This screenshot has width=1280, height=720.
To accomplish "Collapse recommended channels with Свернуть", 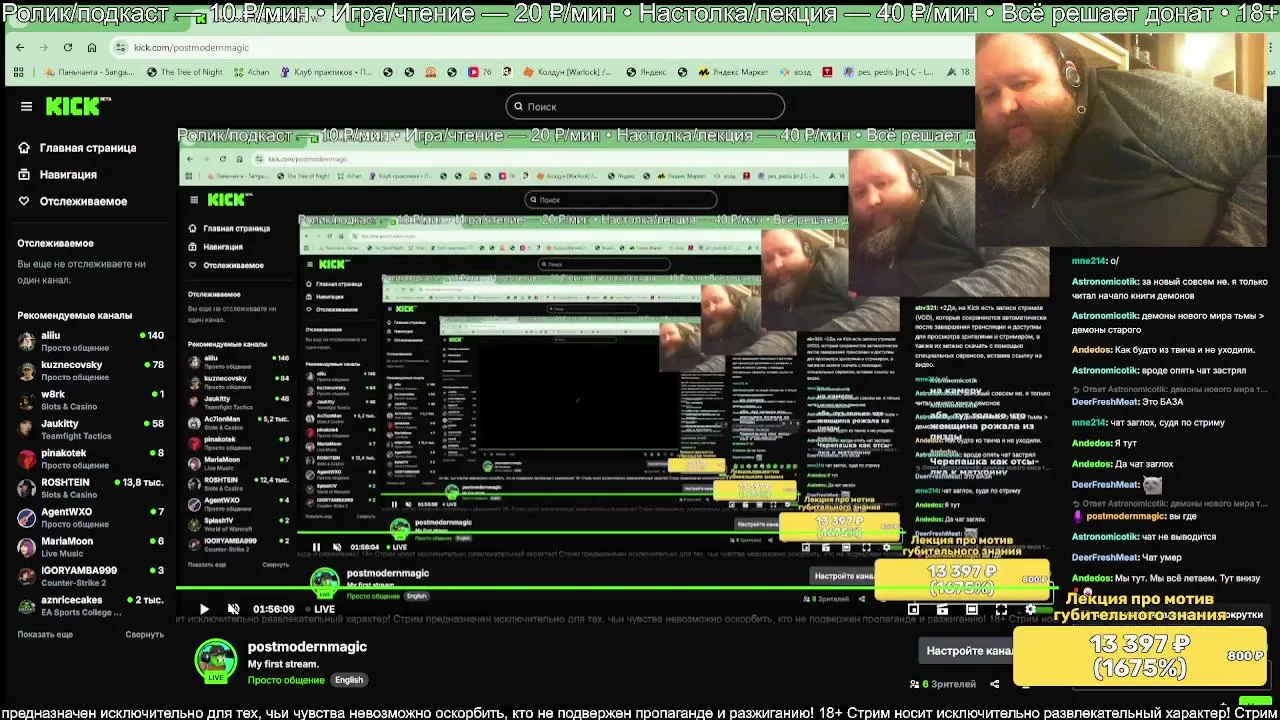I will click(x=144, y=634).
